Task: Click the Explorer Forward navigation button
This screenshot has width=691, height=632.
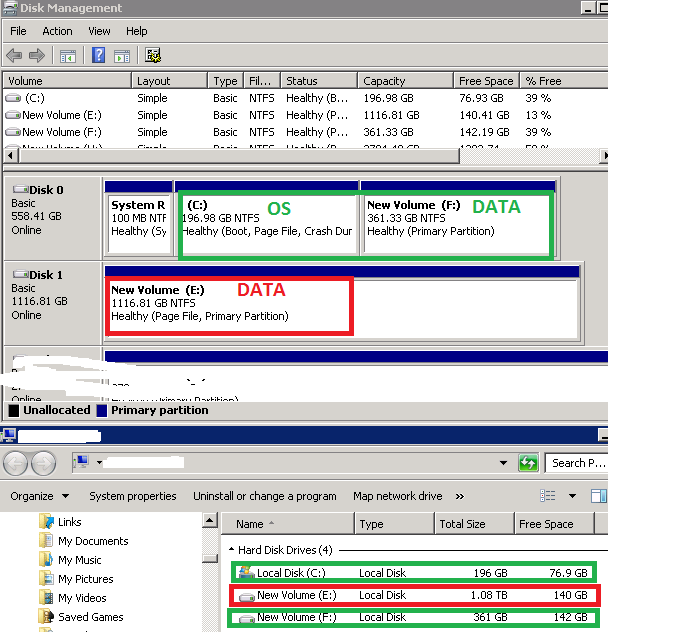Action: [x=43, y=463]
